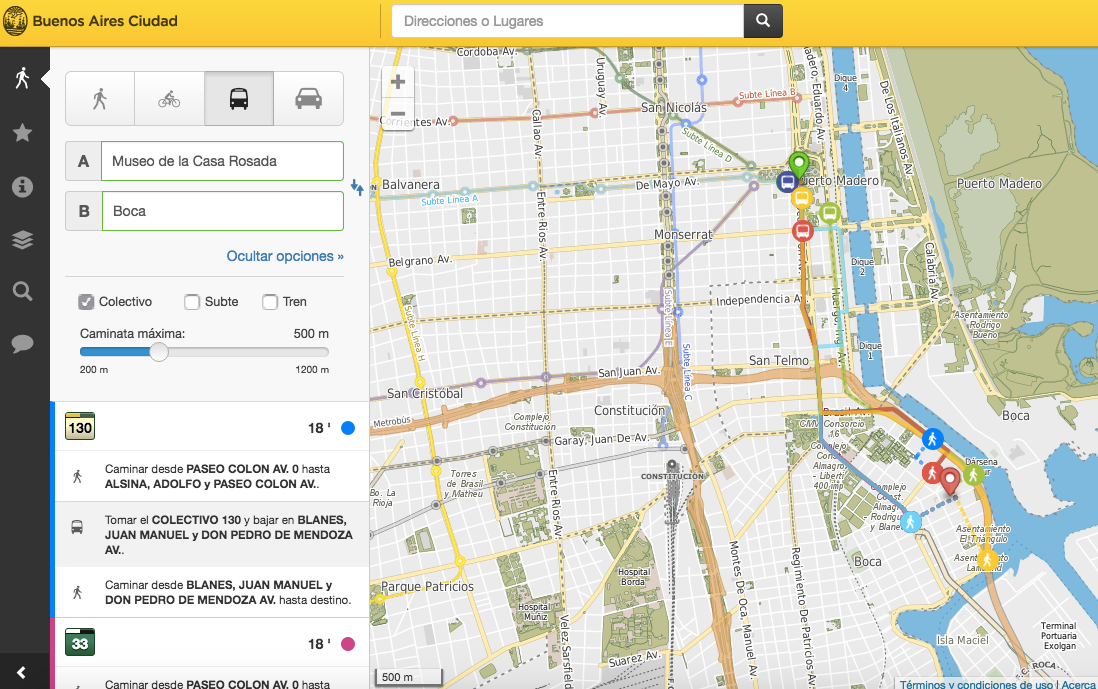Viewport: 1098px width, 689px height.
Task: Open Términos y condiciones de uso link
Action: [976, 684]
